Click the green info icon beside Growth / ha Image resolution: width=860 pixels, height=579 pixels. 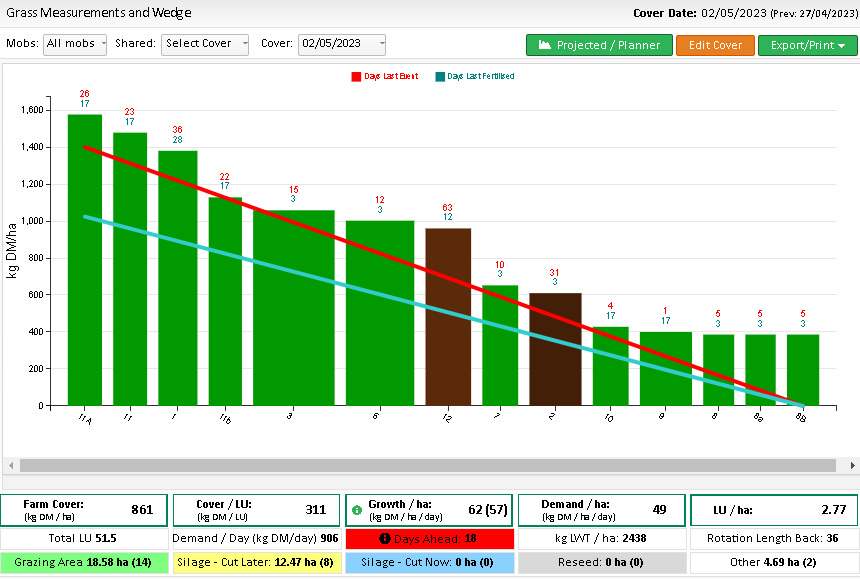coord(356,510)
